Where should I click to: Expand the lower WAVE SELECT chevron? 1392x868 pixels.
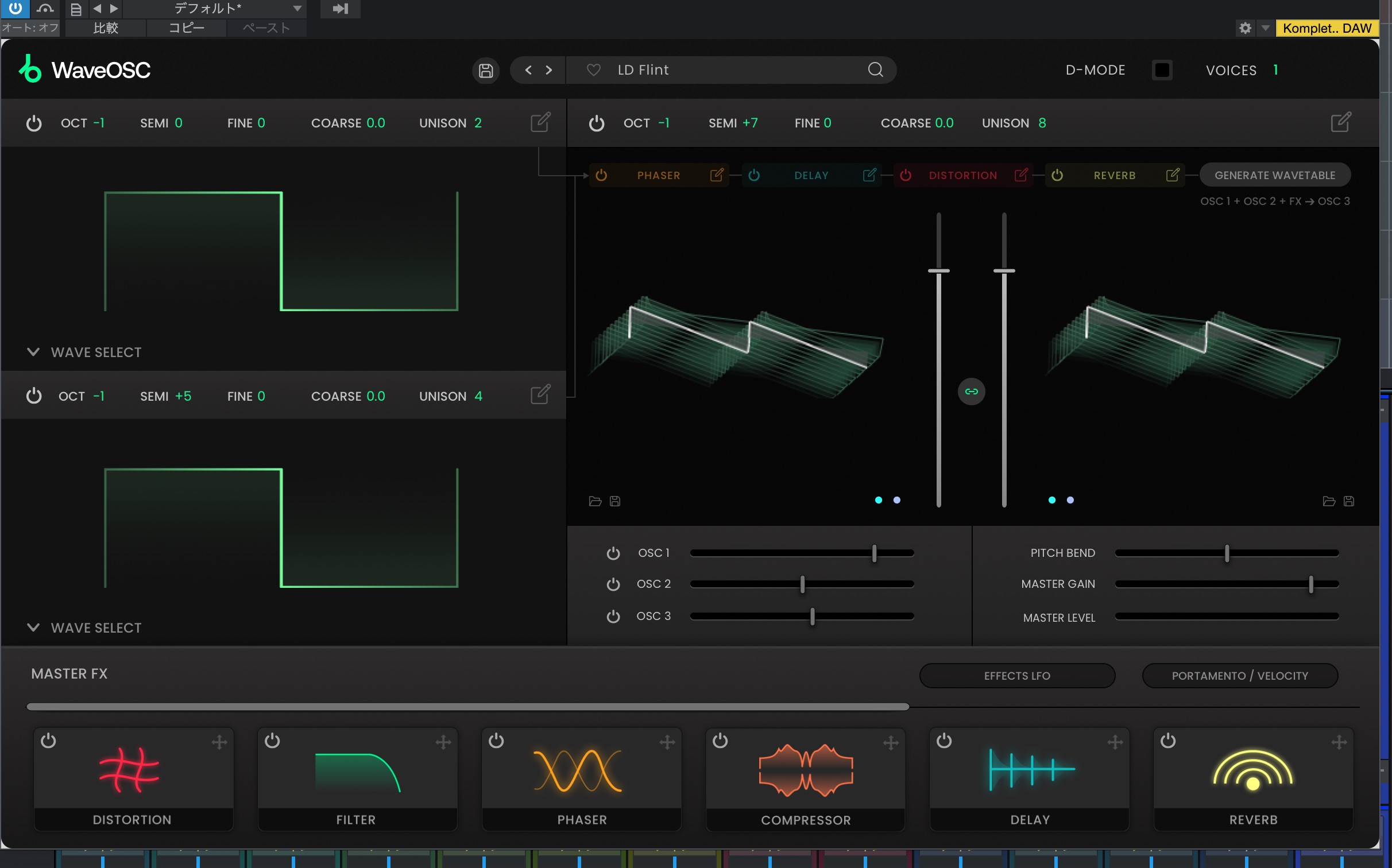(33, 627)
